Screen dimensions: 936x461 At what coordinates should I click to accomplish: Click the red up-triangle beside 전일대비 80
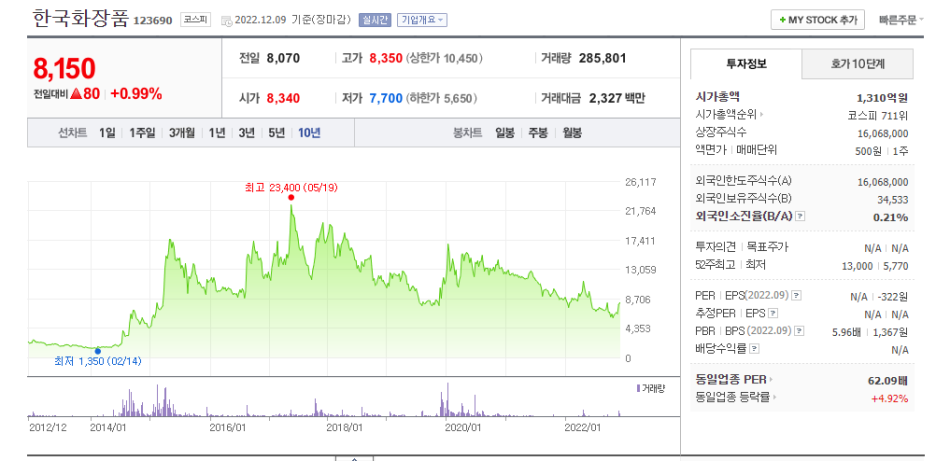(x=76, y=94)
